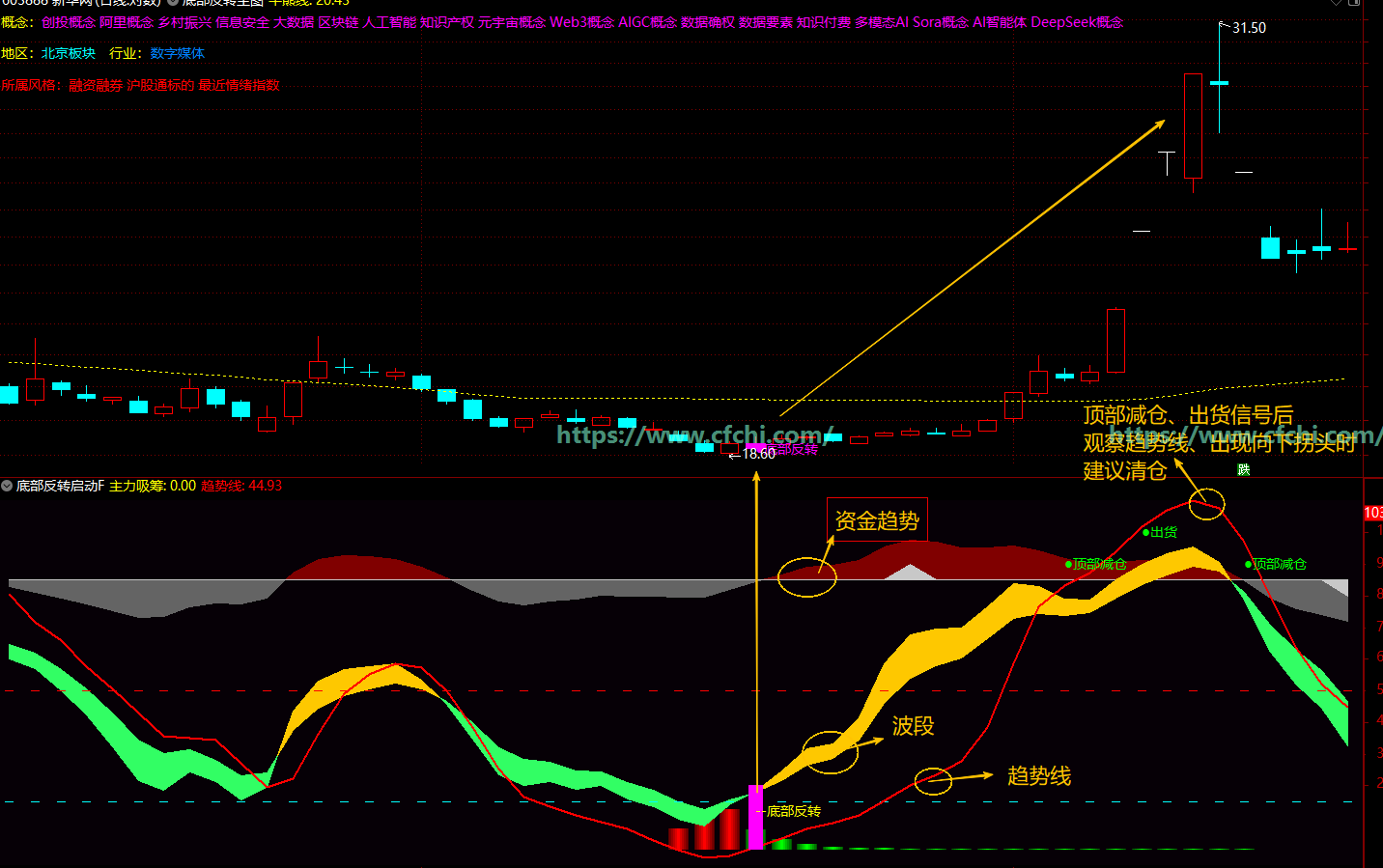
Task: Select the 乡村振兴 concept tag
Action: point(184,22)
